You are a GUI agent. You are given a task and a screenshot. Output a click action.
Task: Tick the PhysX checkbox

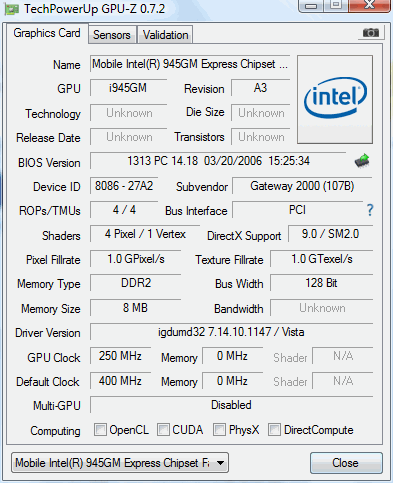[x=219, y=429]
